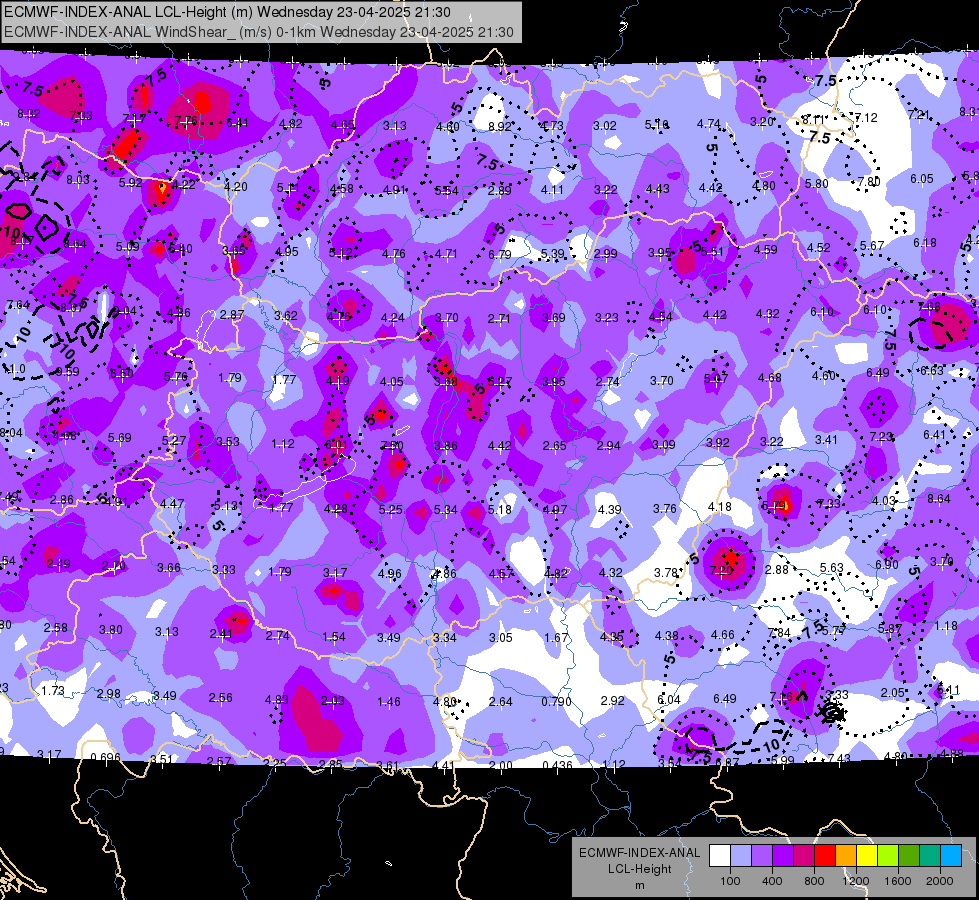The image size is (979, 900).
Task: Click the wind shear value 5.39
Action: pyautogui.click(x=553, y=254)
